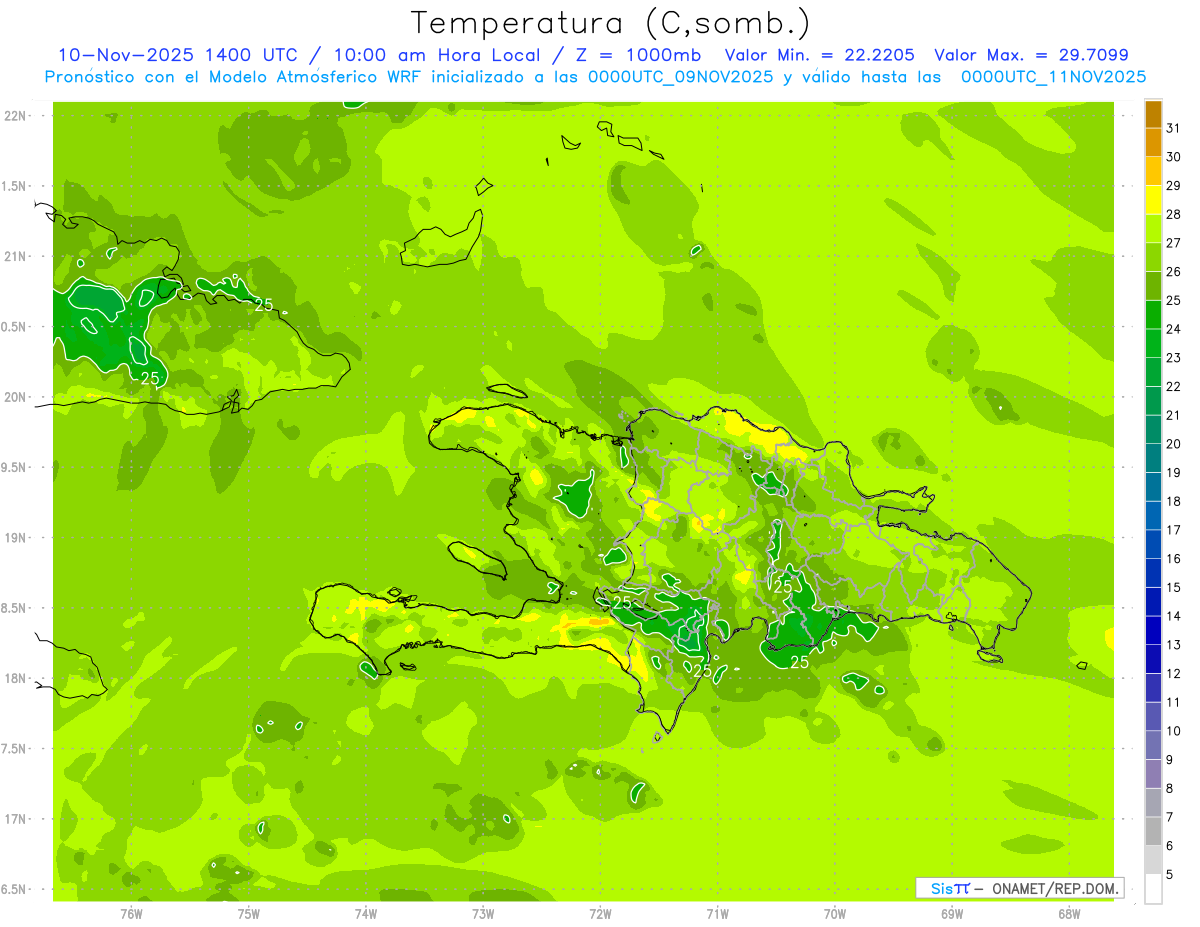The image size is (1200, 927).
Task: Click the title "Temperatura (C,somb.)"
Action: 610,22
